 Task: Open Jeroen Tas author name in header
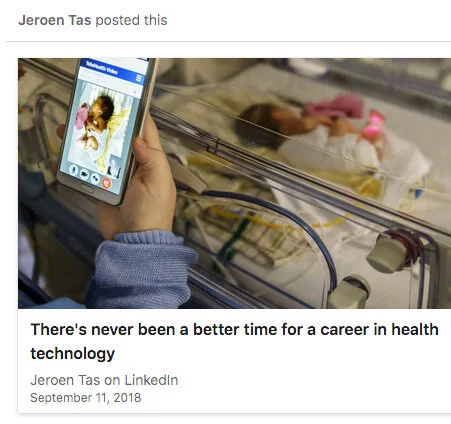[55, 20]
